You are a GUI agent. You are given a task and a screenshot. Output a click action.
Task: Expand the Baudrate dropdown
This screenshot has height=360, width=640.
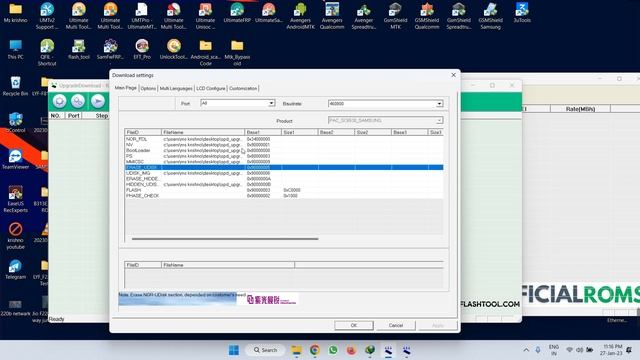[439, 104]
